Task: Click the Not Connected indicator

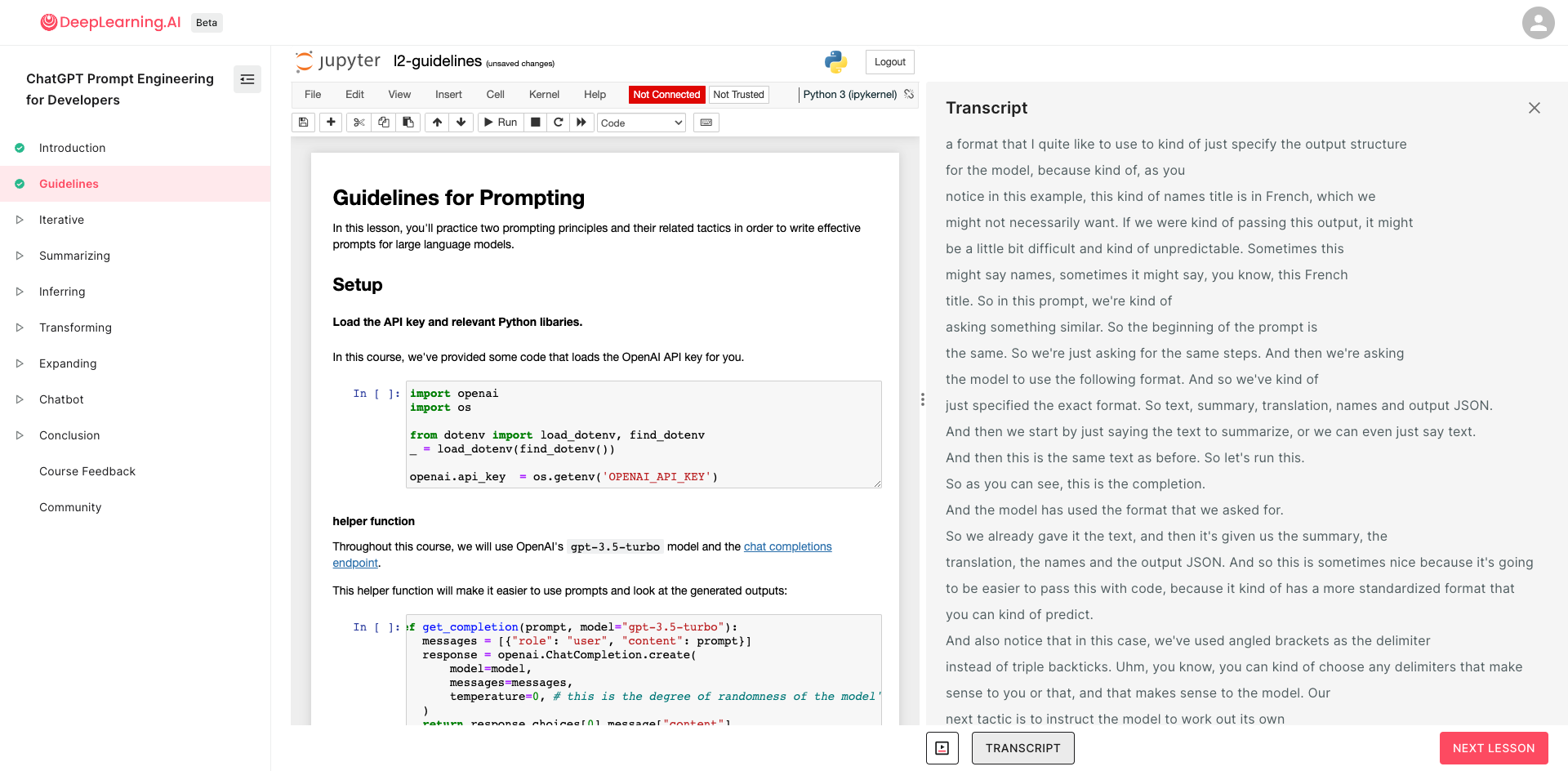Action: coord(666,95)
